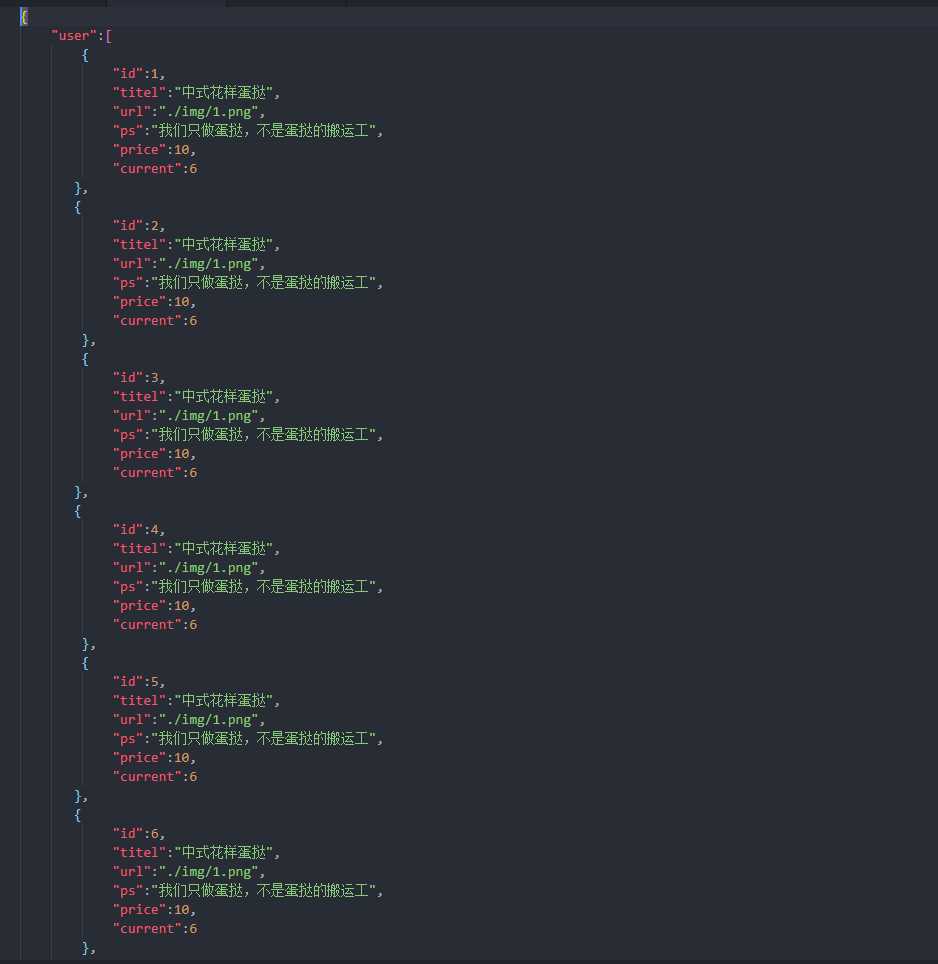Viewport: 938px width, 964px height.
Task: Click "titel" line in the id 4 block
Action: coord(196,548)
